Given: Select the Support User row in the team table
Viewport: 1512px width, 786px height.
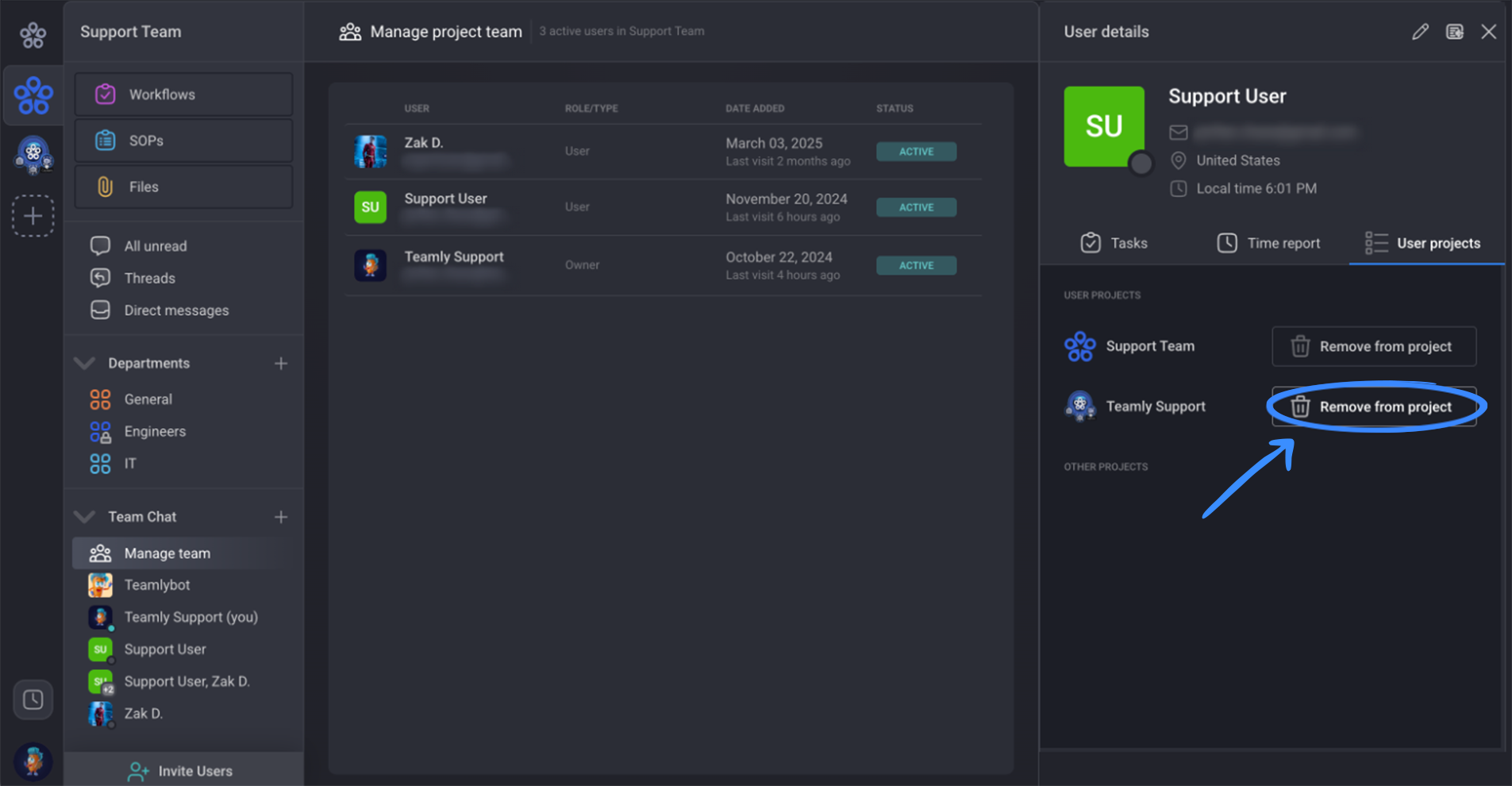Looking at the screenshot, I should tap(664, 207).
